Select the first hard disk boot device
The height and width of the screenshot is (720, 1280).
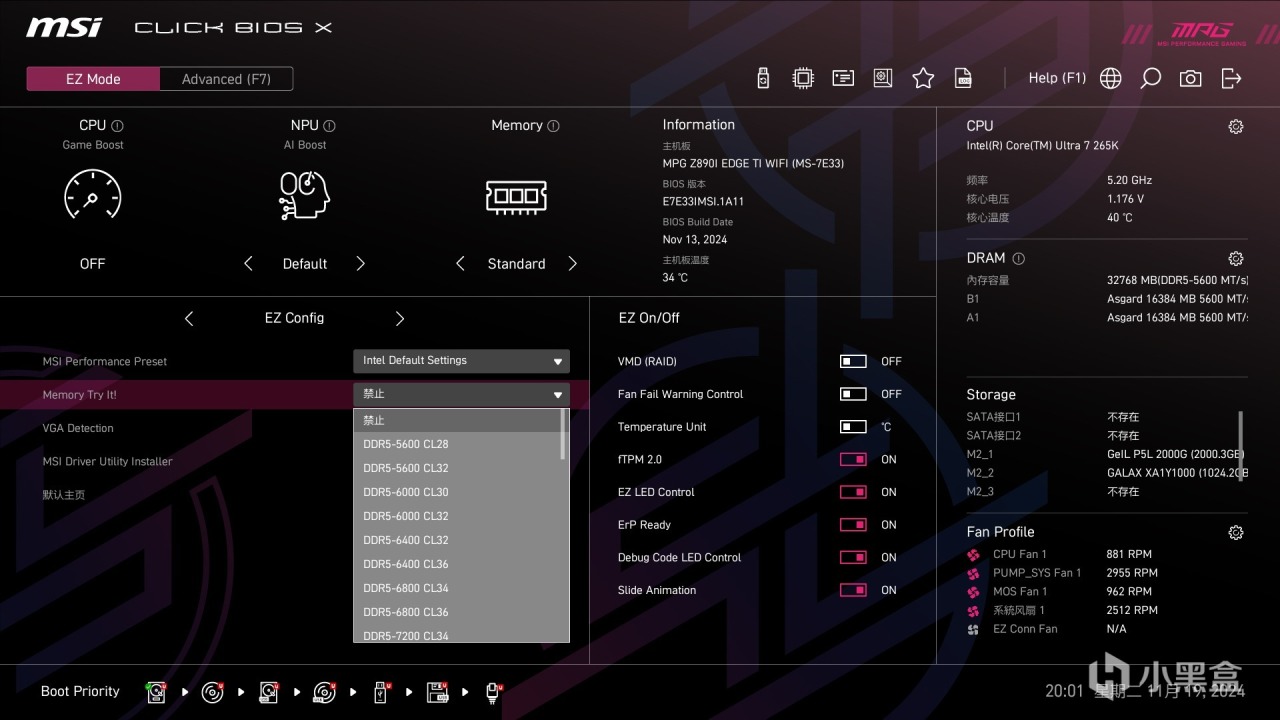click(156, 692)
